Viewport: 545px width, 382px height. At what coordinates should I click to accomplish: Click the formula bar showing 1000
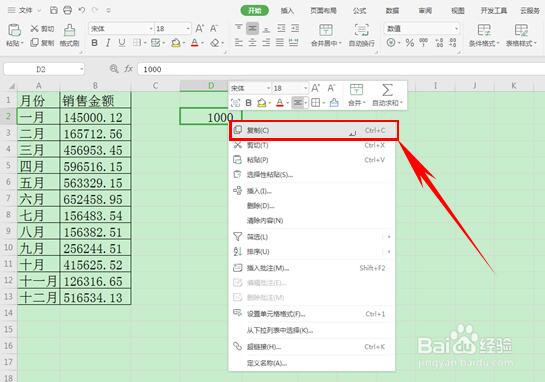coord(341,69)
